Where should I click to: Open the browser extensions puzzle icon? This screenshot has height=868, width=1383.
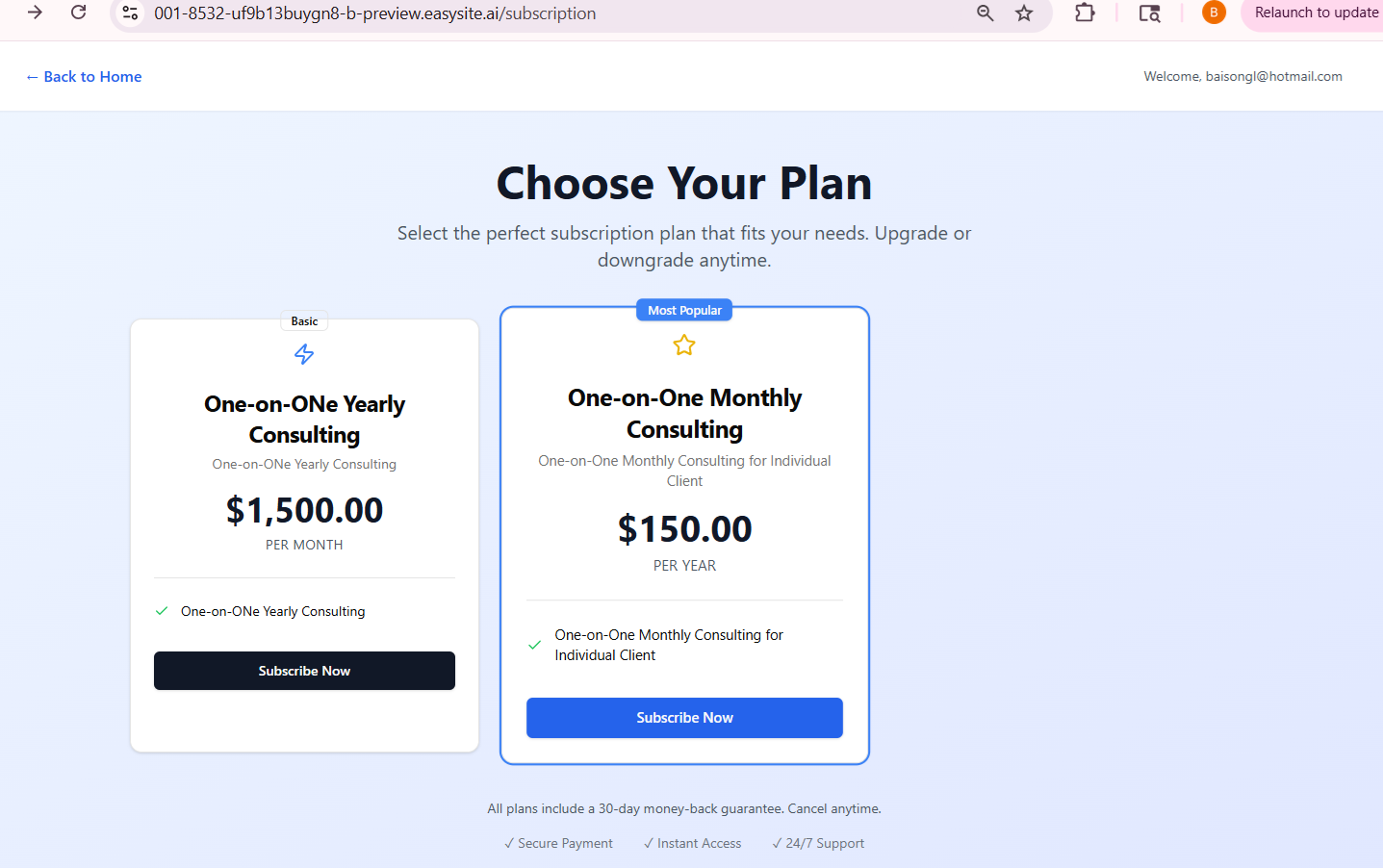[1085, 13]
